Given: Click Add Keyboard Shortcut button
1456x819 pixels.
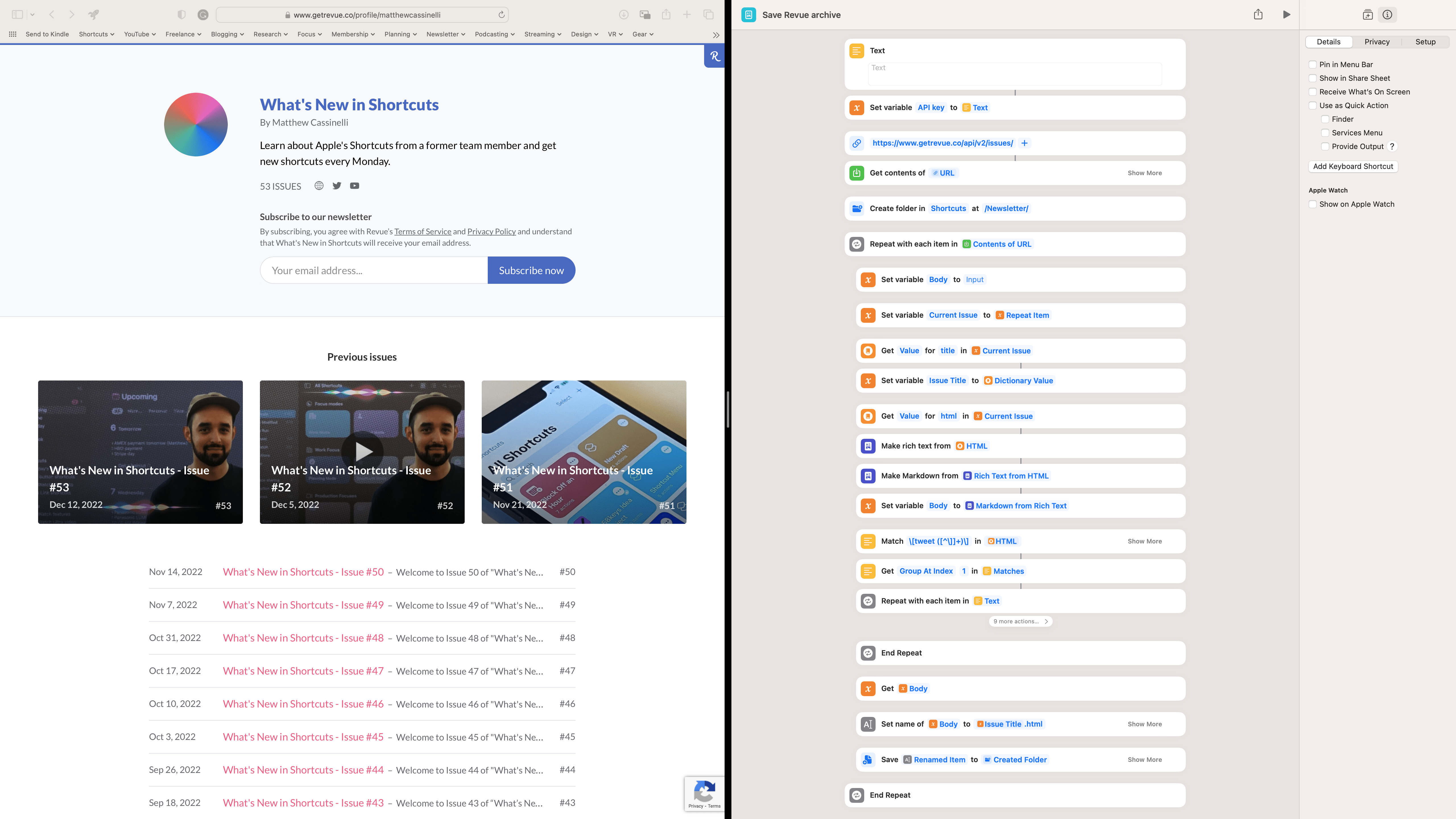Looking at the screenshot, I should 1353,166.
